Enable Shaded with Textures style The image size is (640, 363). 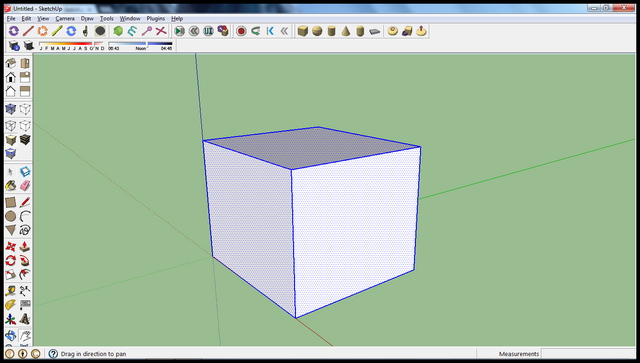point(25,140)
